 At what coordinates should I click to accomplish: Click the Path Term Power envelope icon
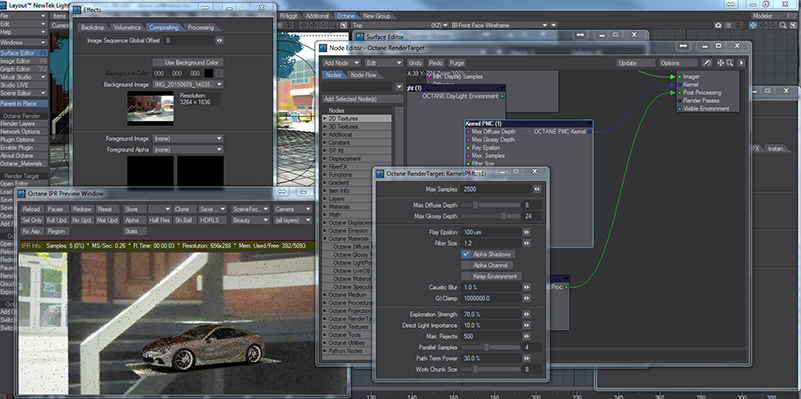point(526,358)
